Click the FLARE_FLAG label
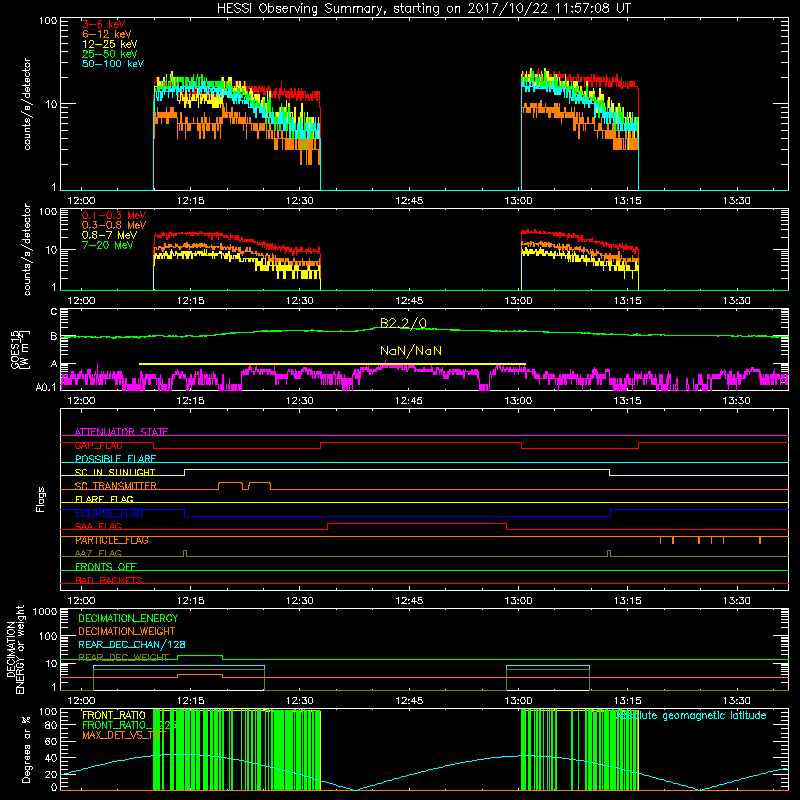The width and height of the screenshot is (800, 800). 104,499
